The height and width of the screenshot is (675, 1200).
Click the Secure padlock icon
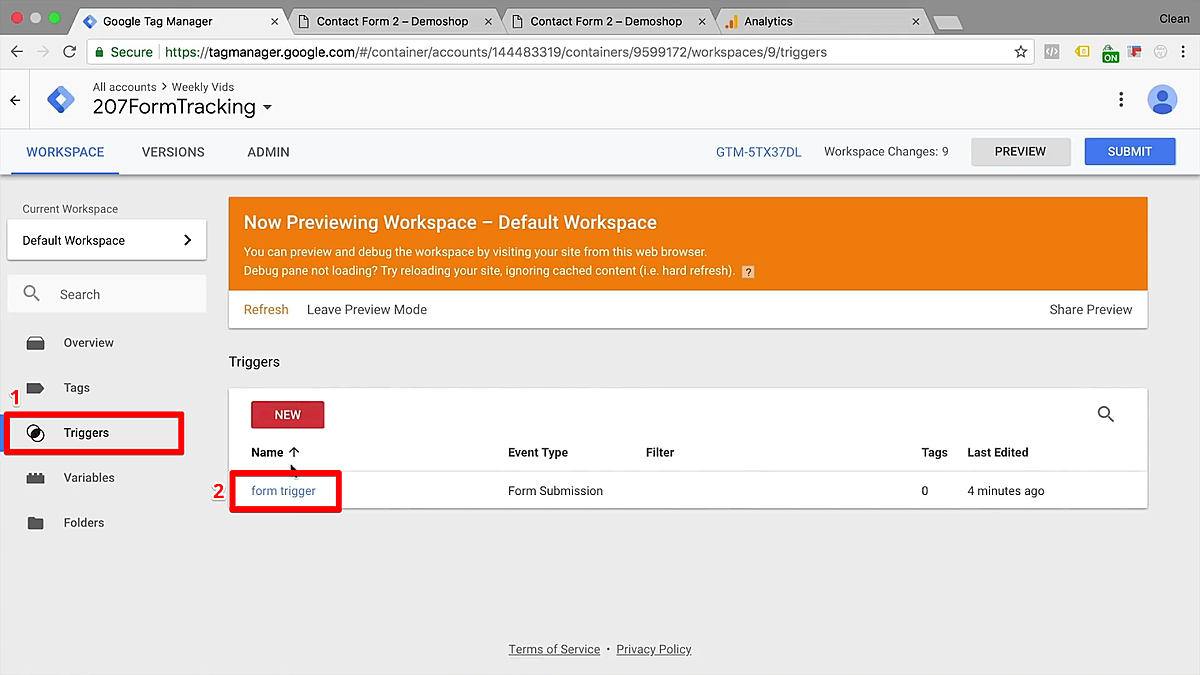point(98,52)
